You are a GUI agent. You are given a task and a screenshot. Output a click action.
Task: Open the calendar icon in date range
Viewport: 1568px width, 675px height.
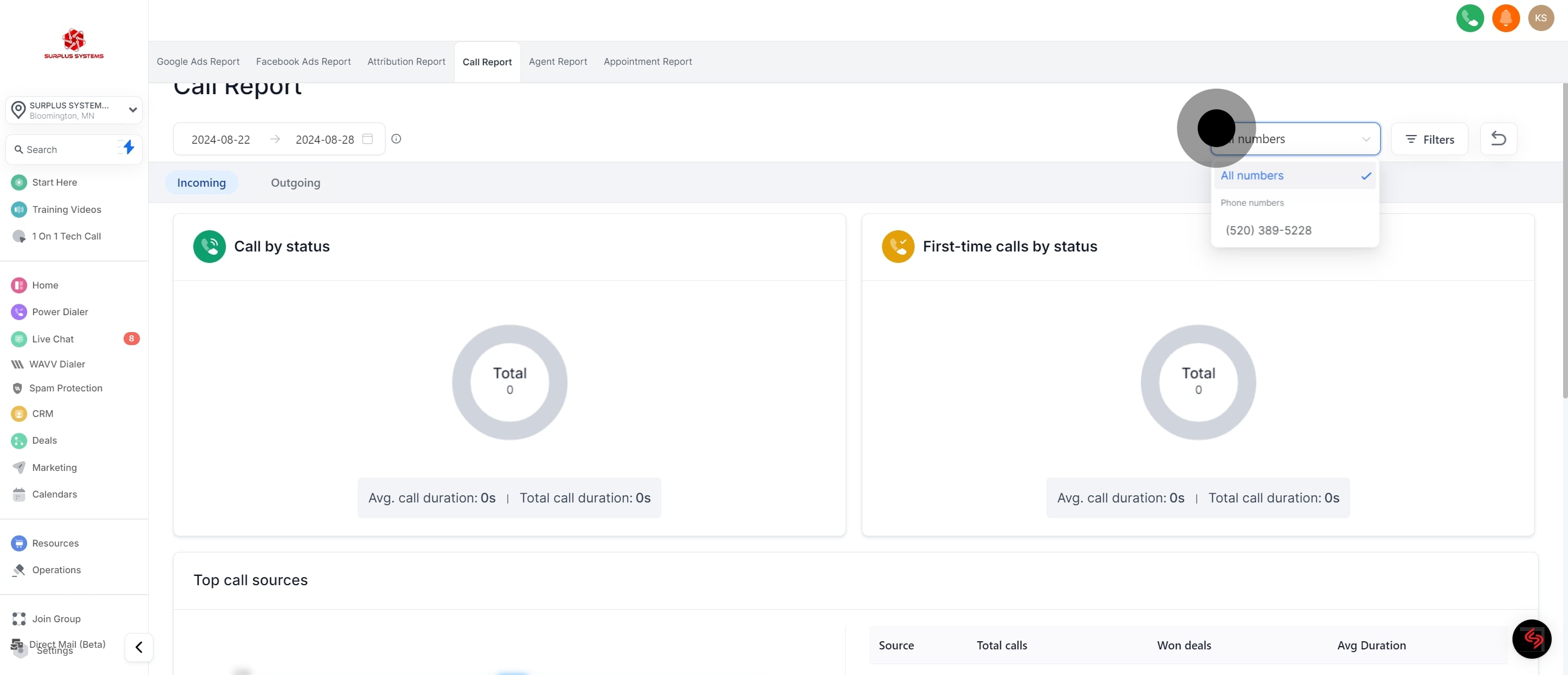pyautogui.click(x=367, y=139)
